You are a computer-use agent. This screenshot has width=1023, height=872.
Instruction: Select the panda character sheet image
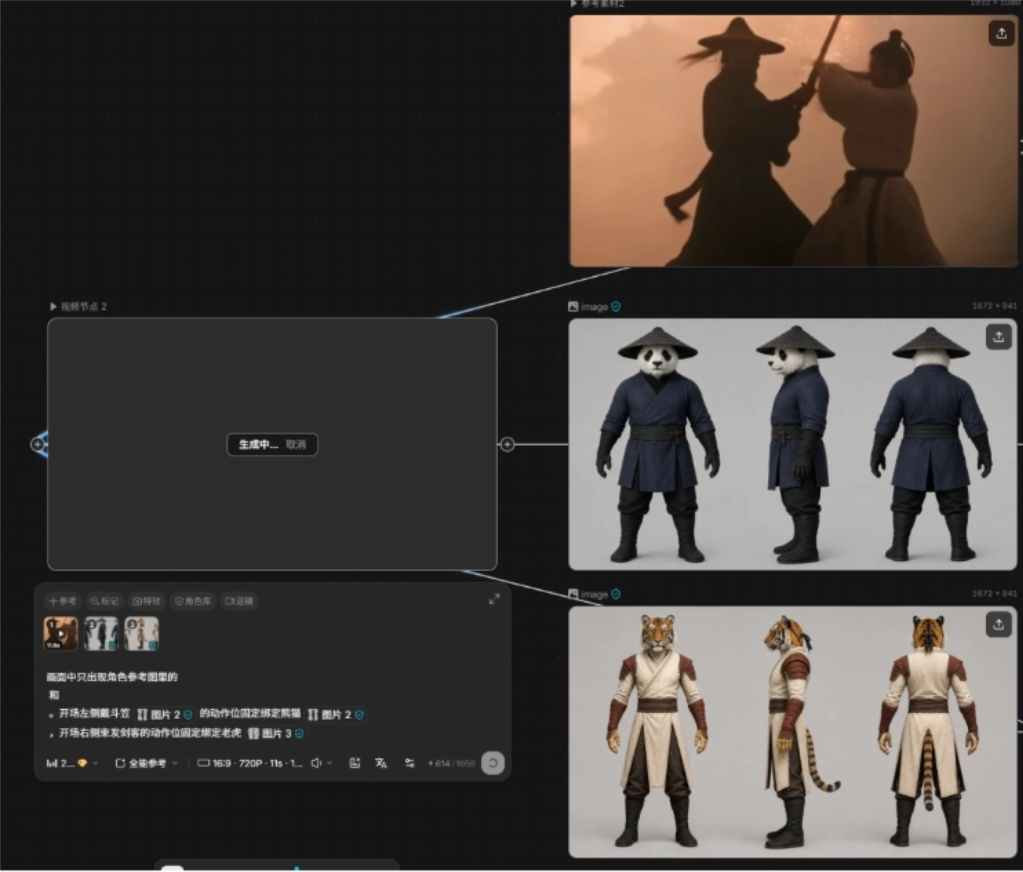792,444
